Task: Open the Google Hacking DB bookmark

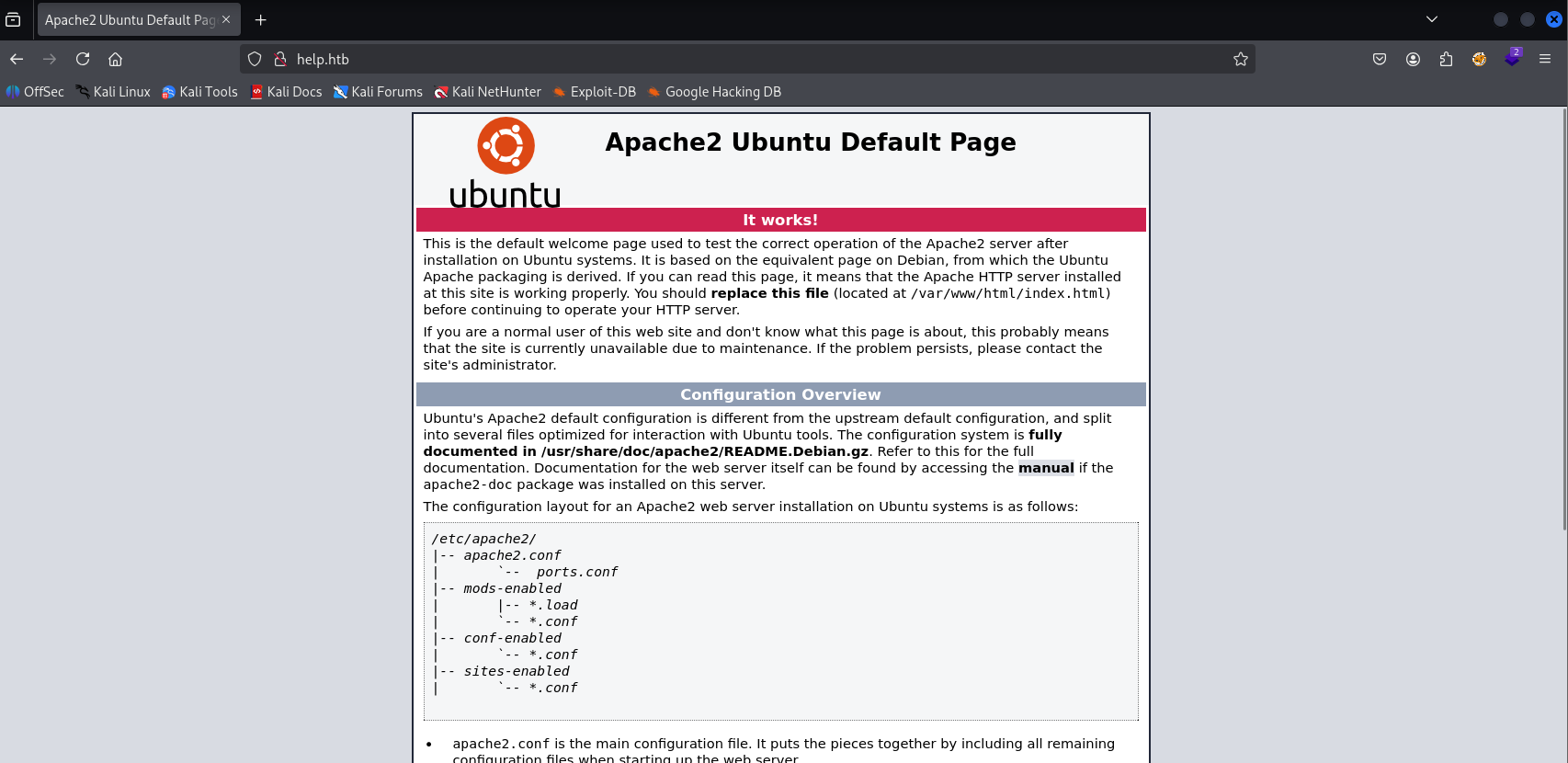Action: point(714,92)
